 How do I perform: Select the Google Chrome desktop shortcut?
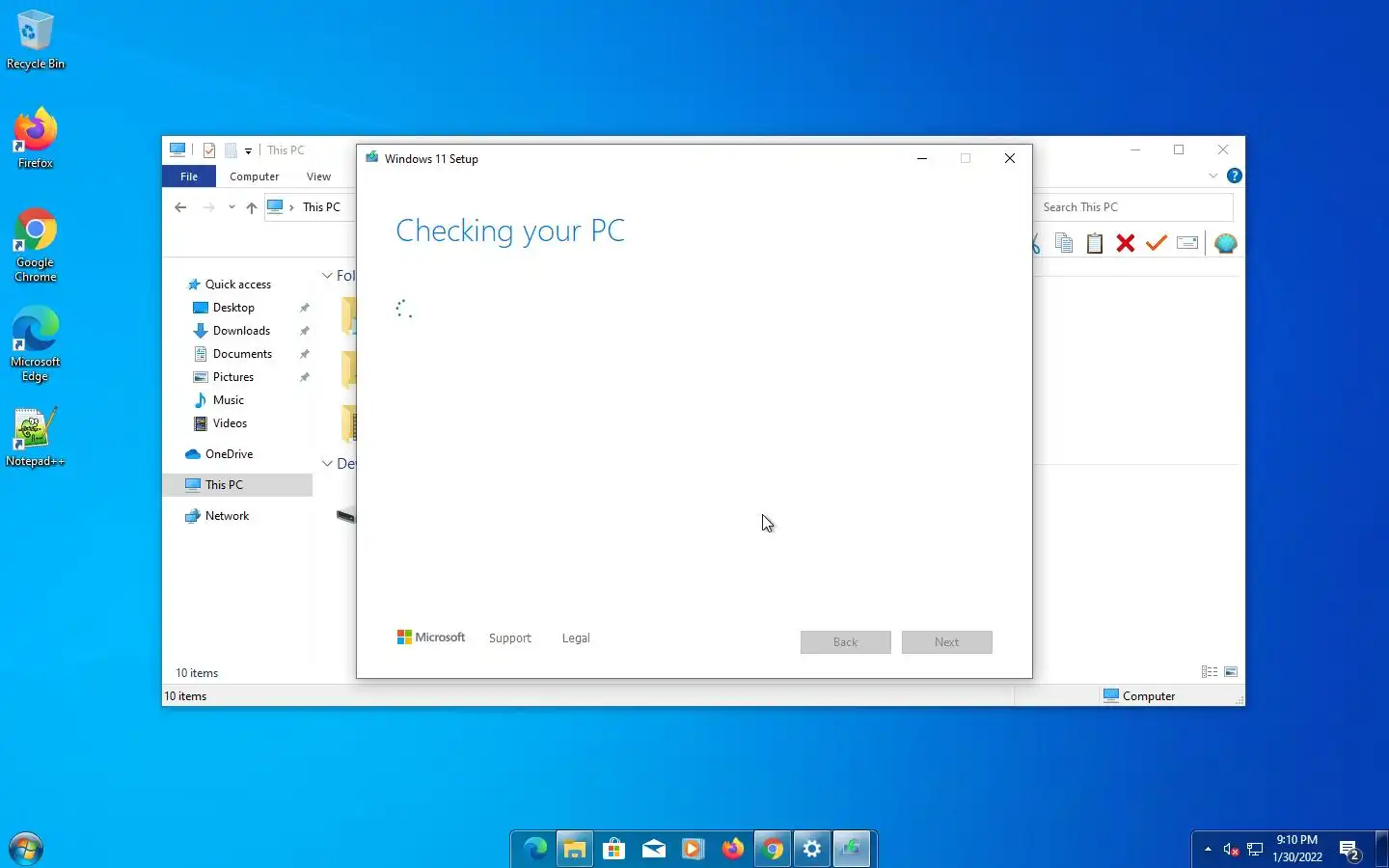click(36, 245)
